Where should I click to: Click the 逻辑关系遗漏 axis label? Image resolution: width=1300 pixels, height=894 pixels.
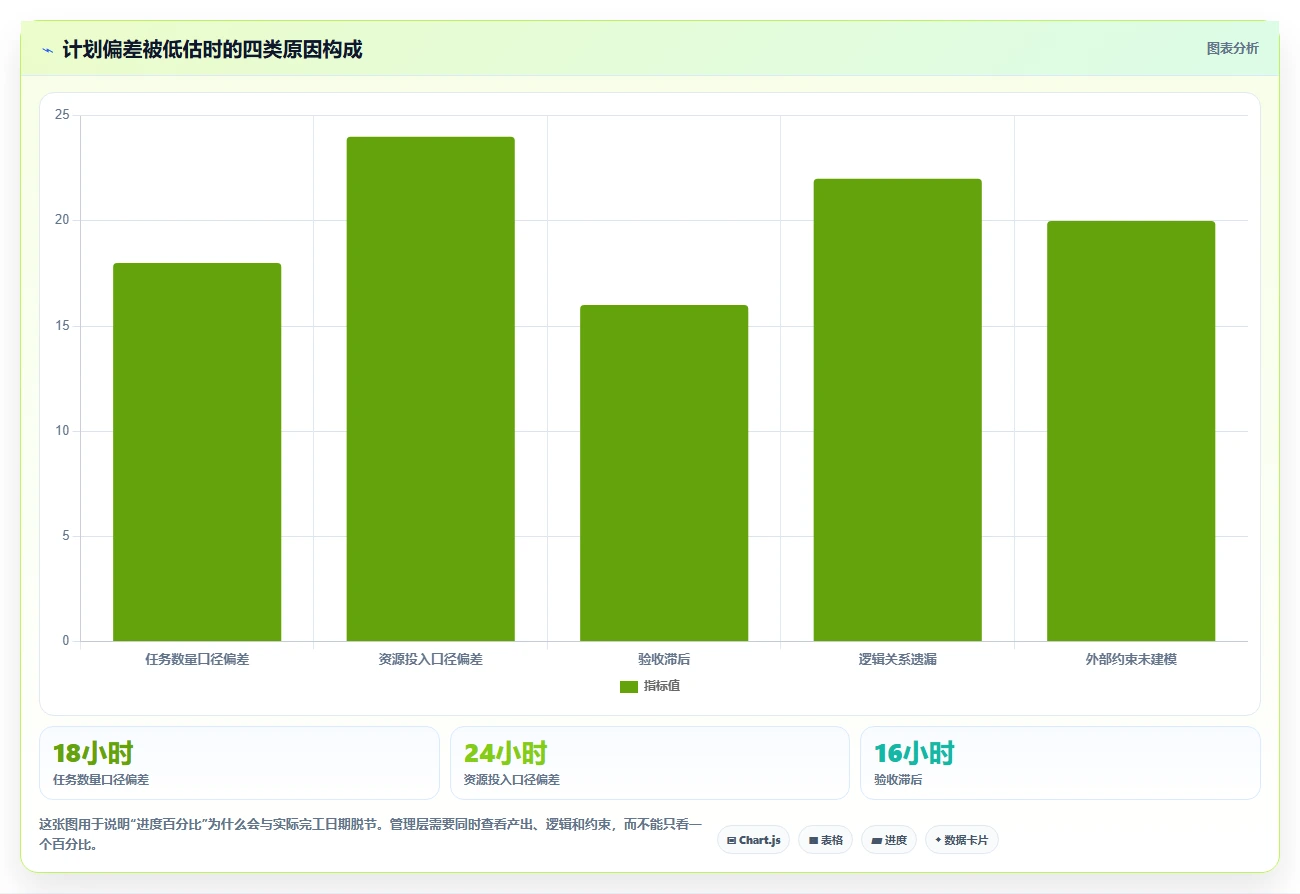pos(897,660)
